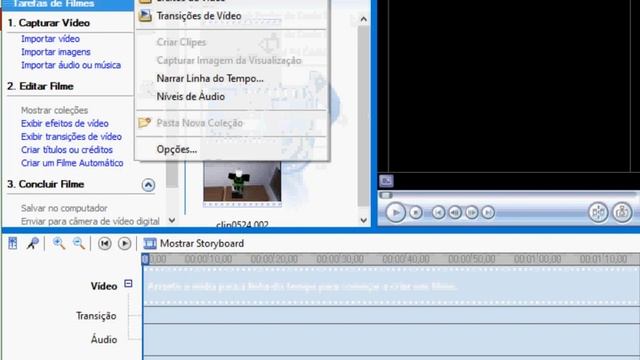Click the timeline playhead marker at start
The width and height of the screenshot is (640, 360).
pos(145,259)
